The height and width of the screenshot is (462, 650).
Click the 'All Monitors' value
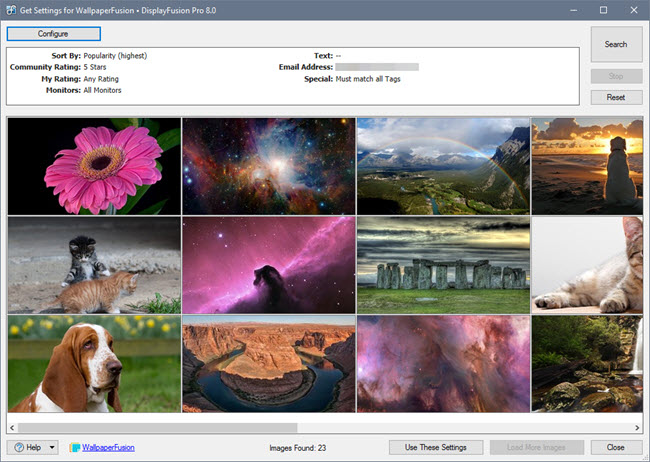102,90
